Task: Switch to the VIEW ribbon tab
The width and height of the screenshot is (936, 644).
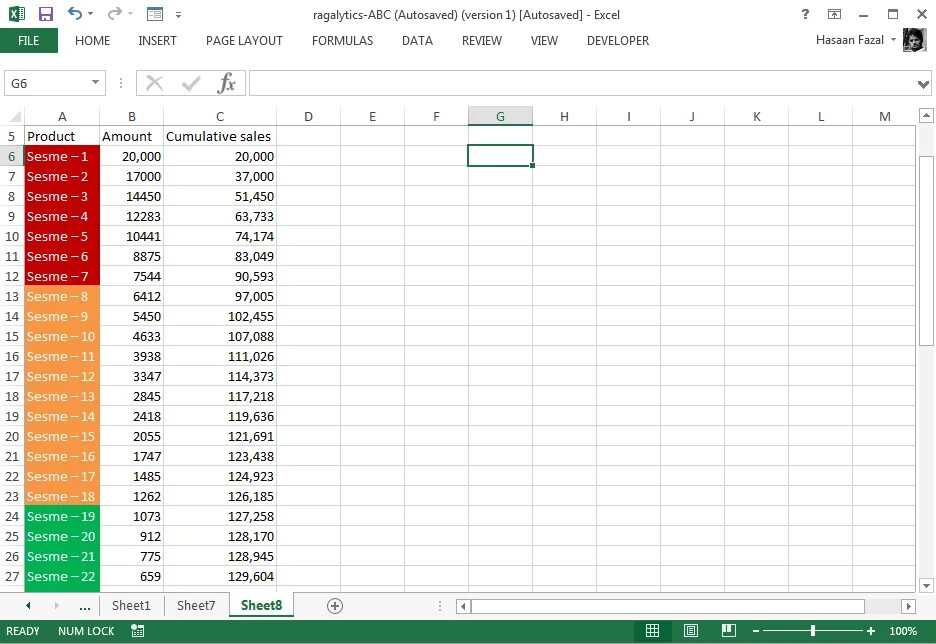Action: (x=544, y=41)
